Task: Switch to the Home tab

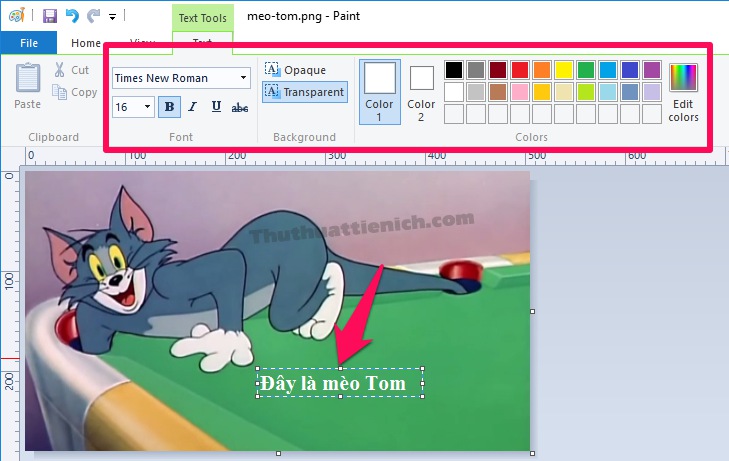Action: pyautogui.click(x=86, y=43)
